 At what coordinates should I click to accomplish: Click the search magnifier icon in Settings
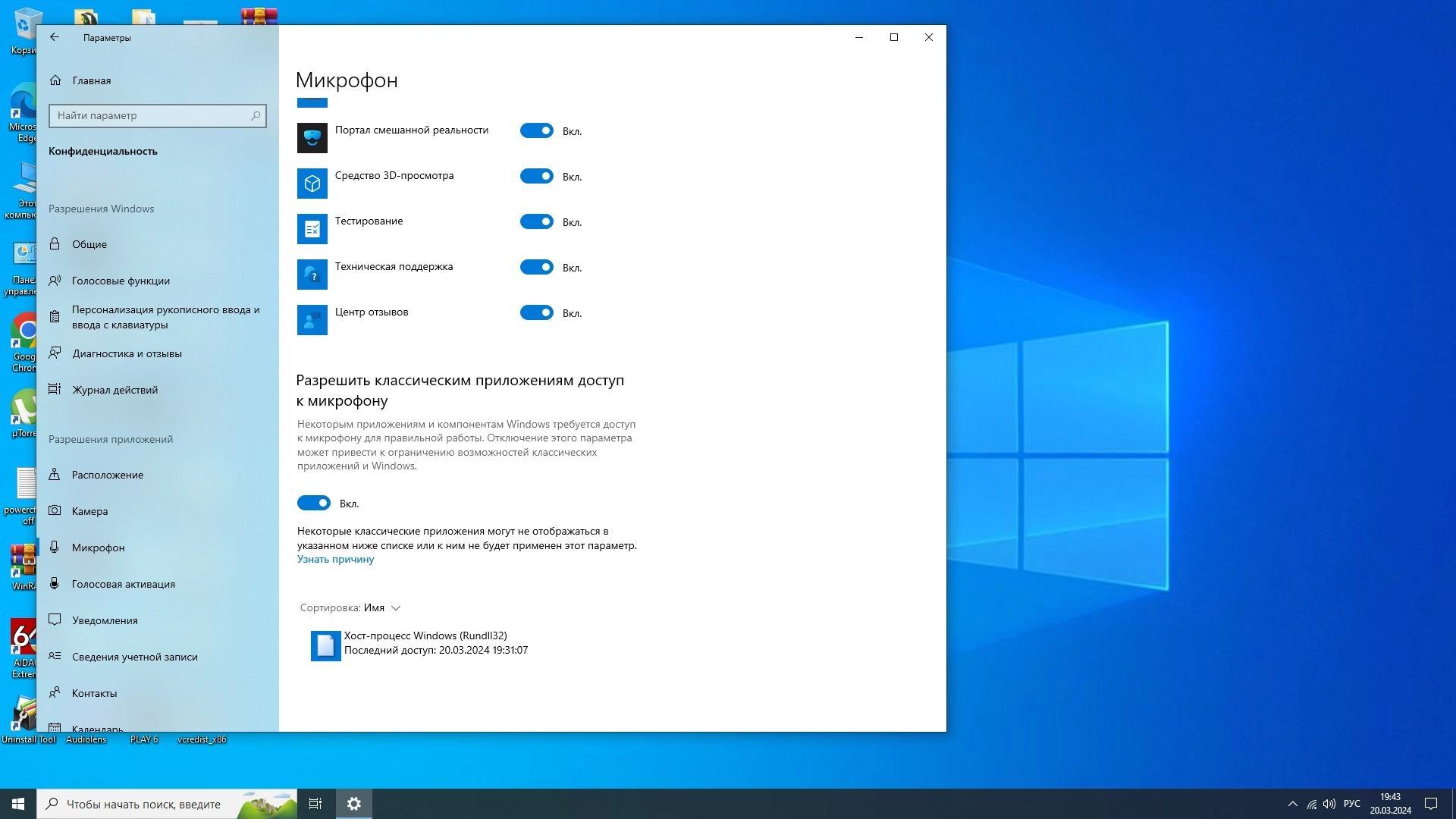pos(256,115)
